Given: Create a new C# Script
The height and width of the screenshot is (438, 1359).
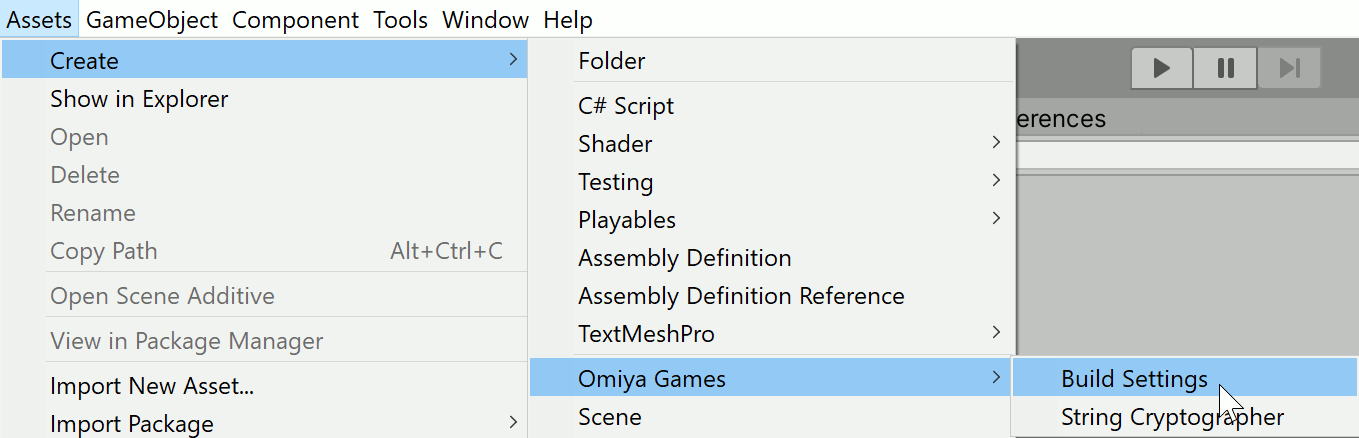Looking at the screenshot, I should (626, 106).
